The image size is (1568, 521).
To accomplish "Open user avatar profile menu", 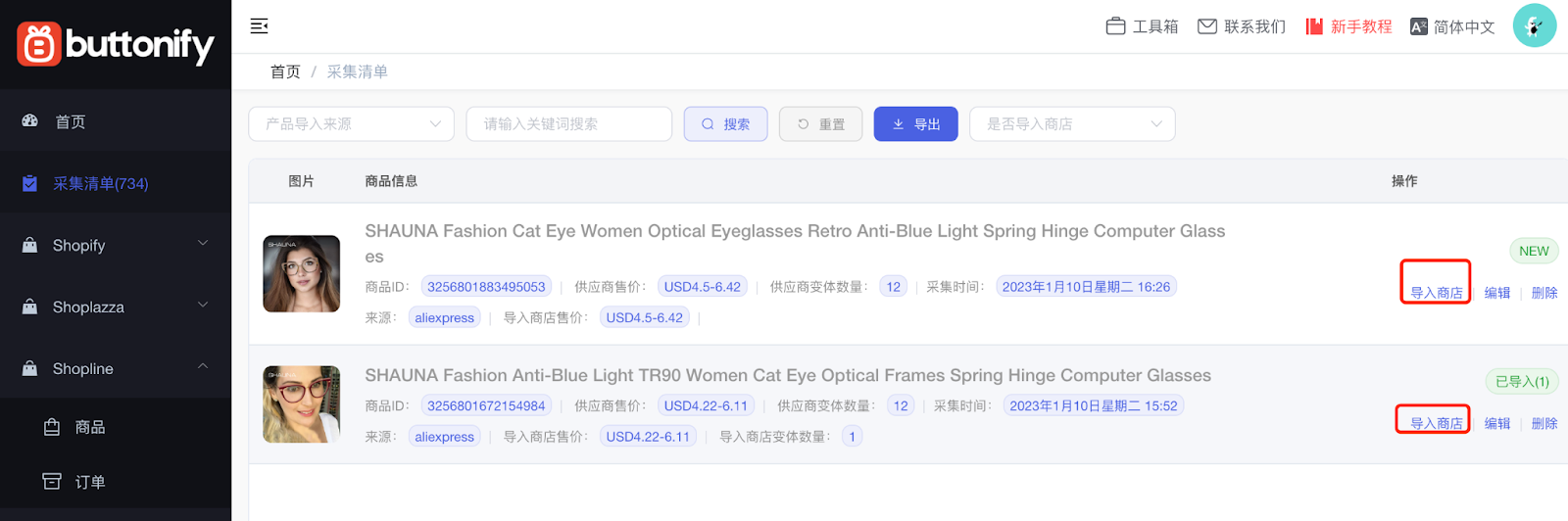I will click(x=1534, y=25).
